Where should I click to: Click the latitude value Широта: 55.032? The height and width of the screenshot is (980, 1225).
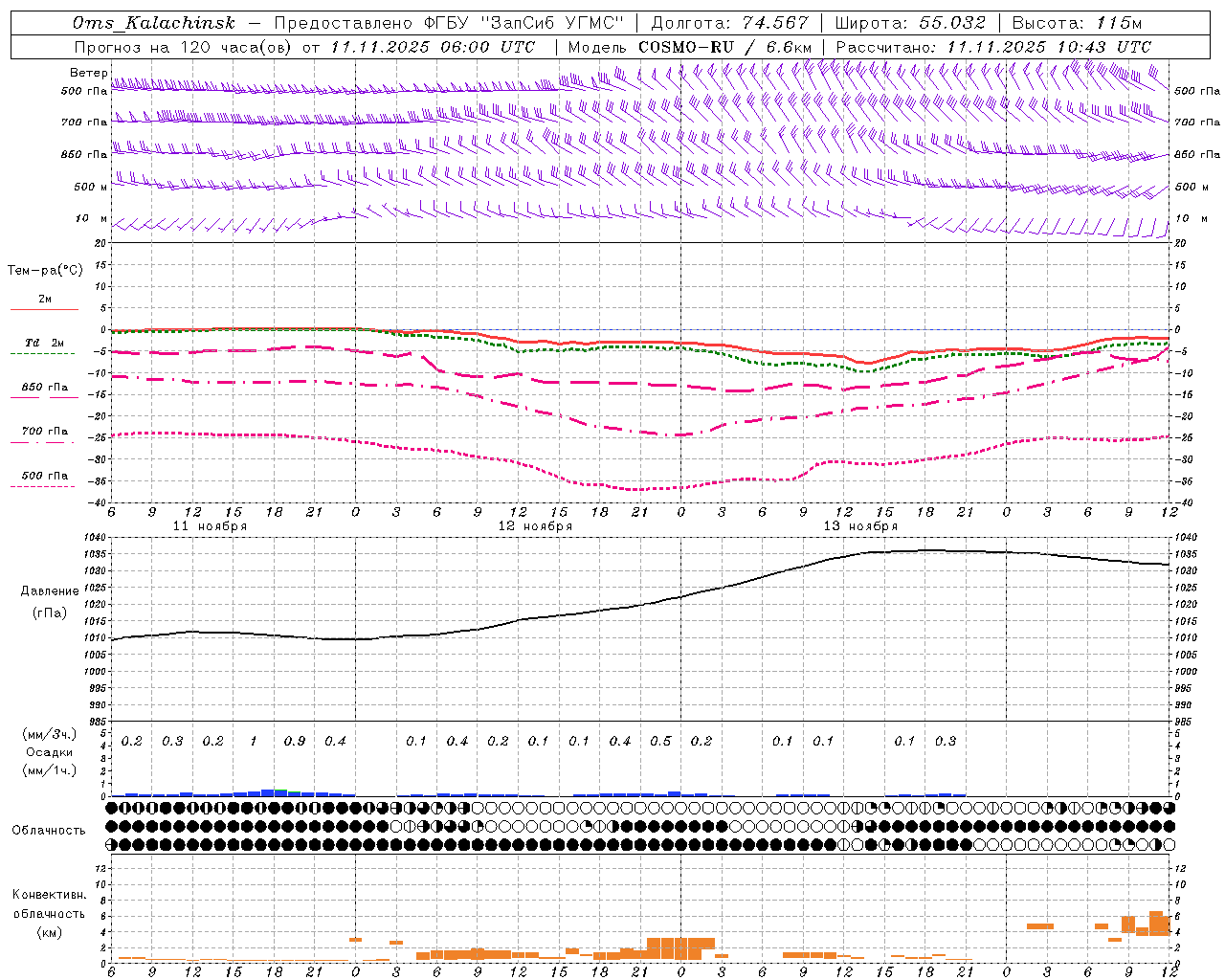coord(910,23)
